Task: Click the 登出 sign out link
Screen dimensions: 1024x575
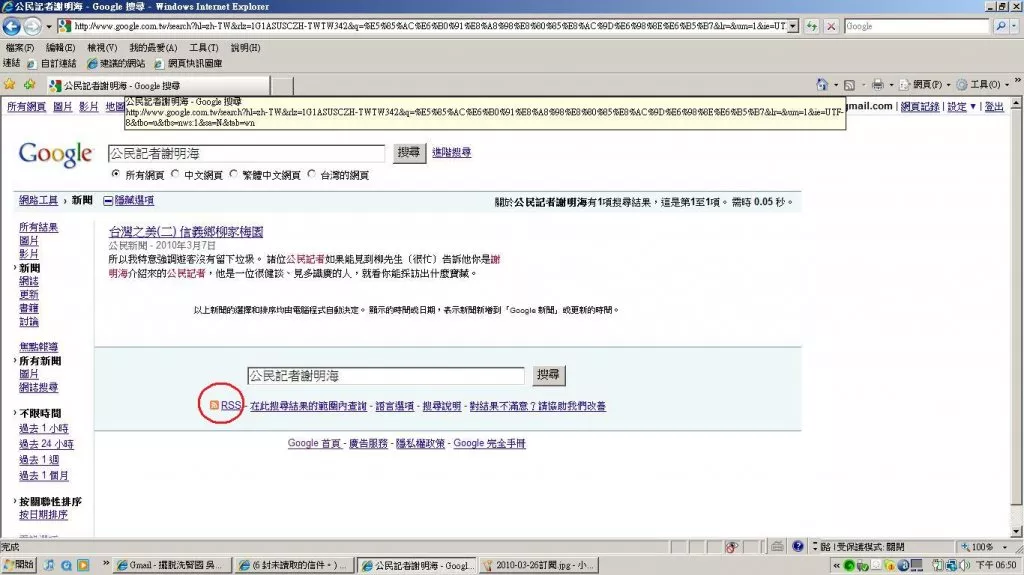Action: [994, 107]
